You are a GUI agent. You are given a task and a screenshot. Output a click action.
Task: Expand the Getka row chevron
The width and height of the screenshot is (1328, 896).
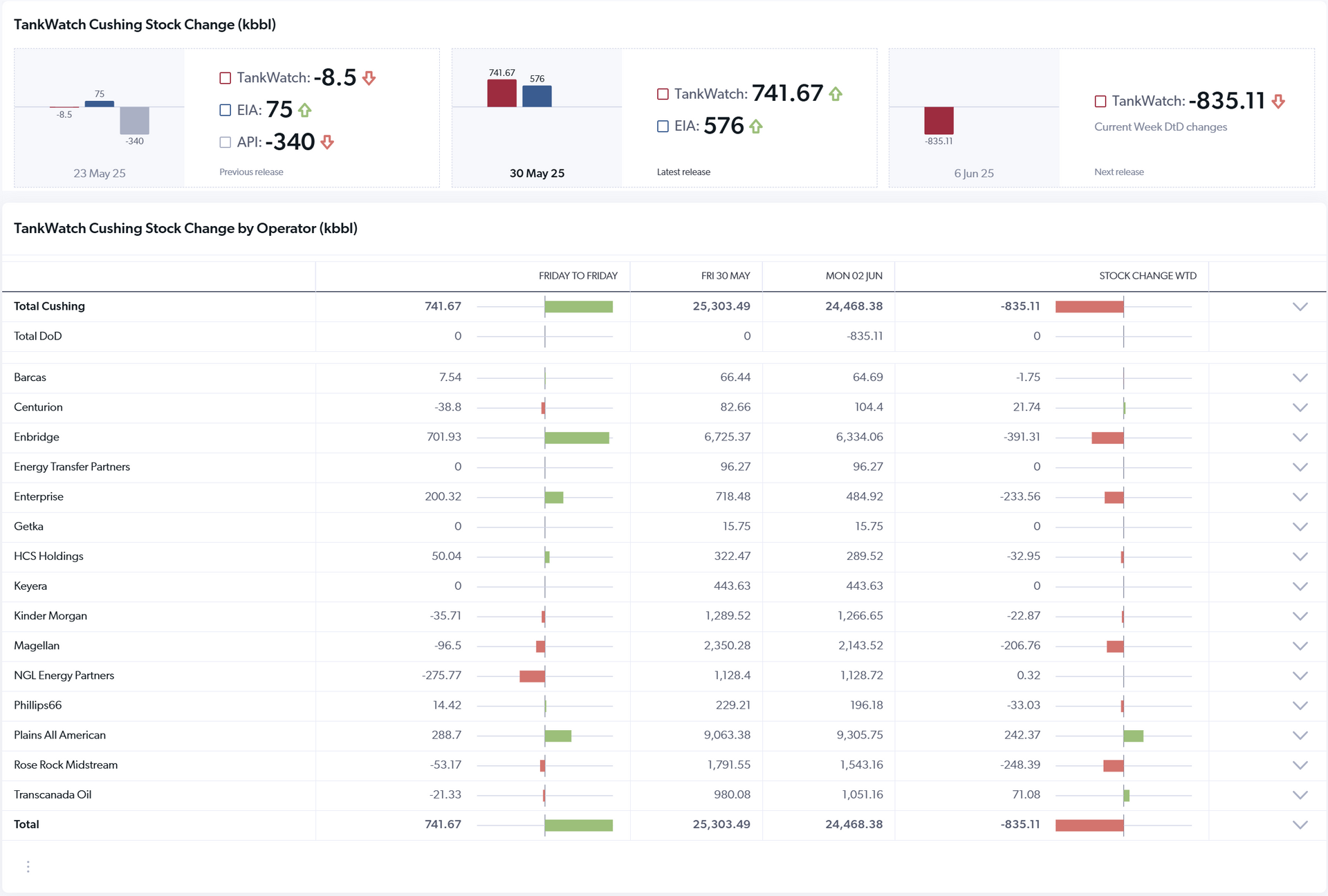(x=1300, y=527)
